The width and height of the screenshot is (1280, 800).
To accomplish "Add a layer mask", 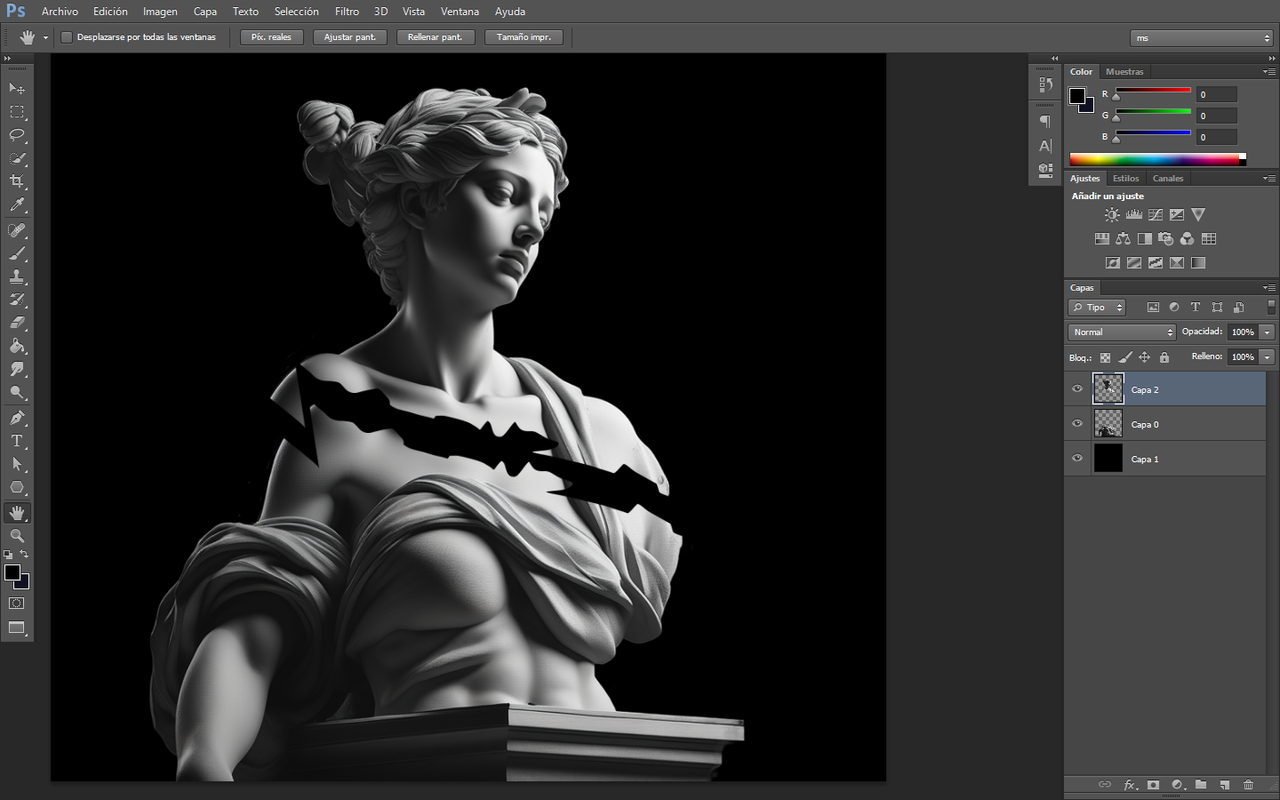I will pos(1153,785).
